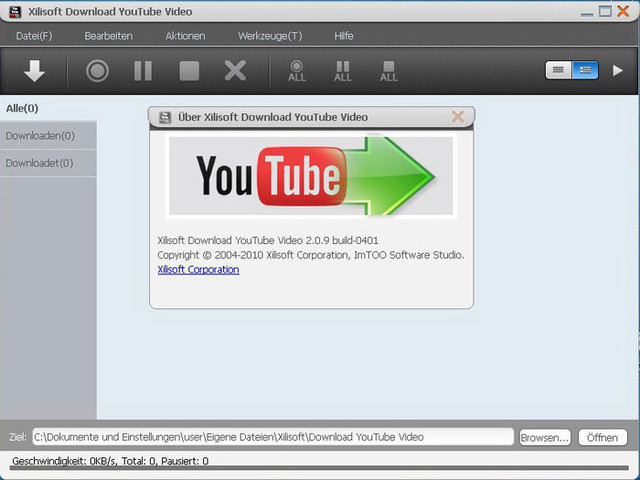Stop all downloads
This screenshot has height=480, width=640.
389,71
